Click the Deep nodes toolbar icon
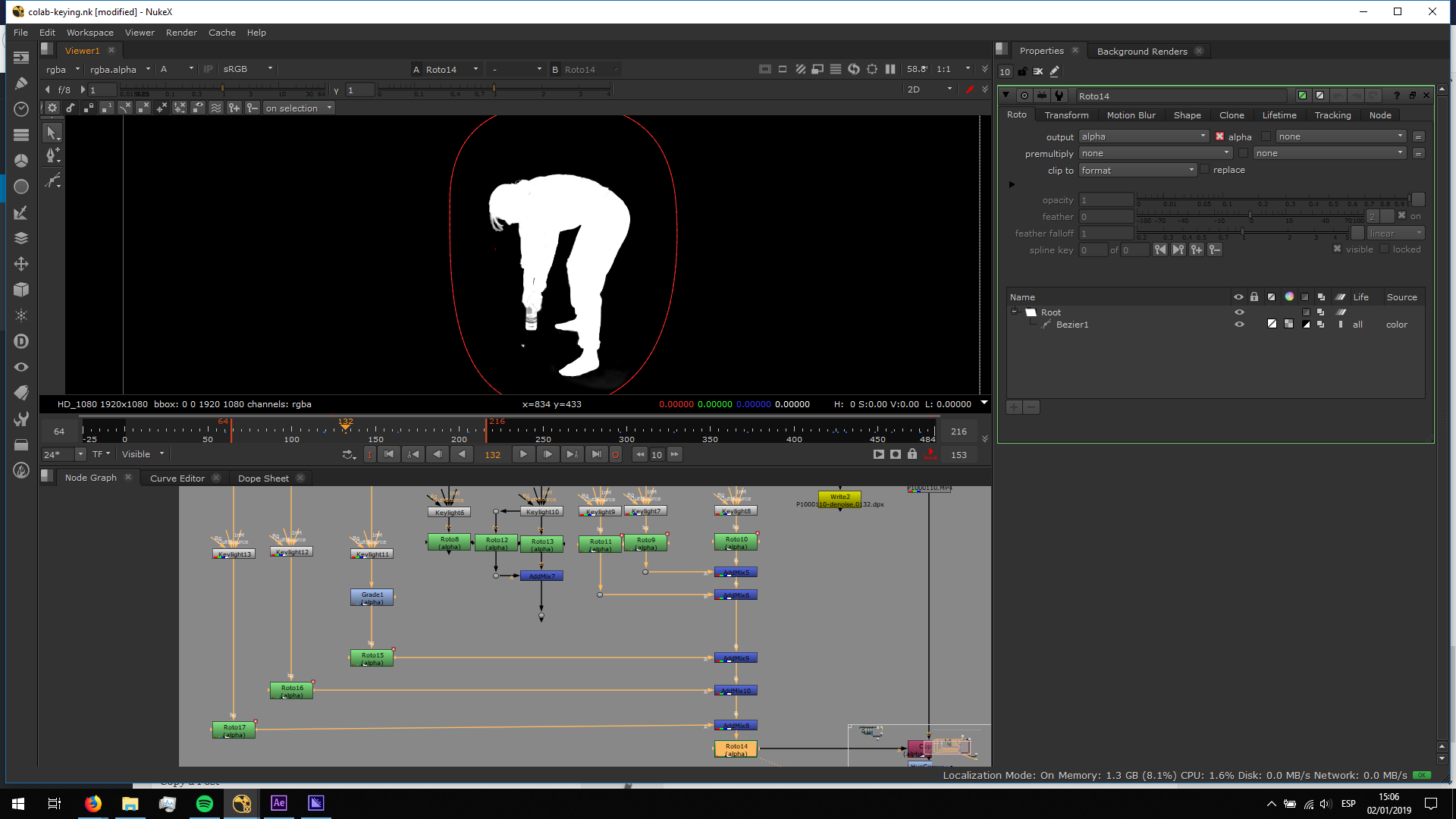 point(21,341)
